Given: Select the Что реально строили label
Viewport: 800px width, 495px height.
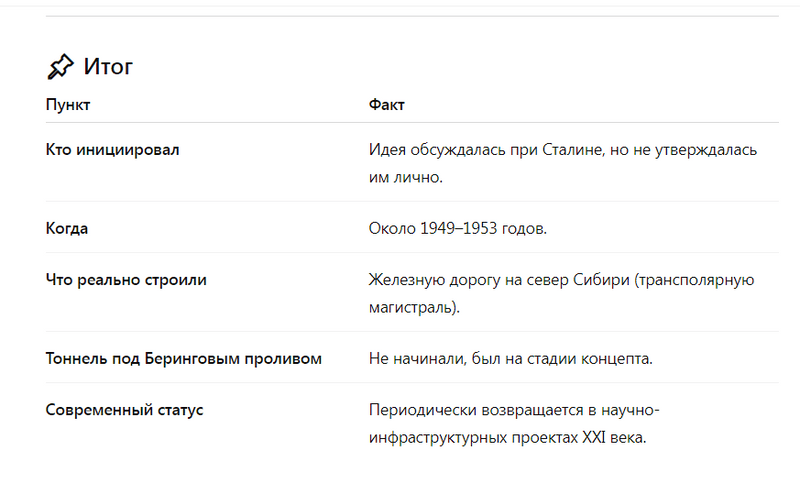Looking at the screenshot, I should pyautogui.click(x=126, y=280).
